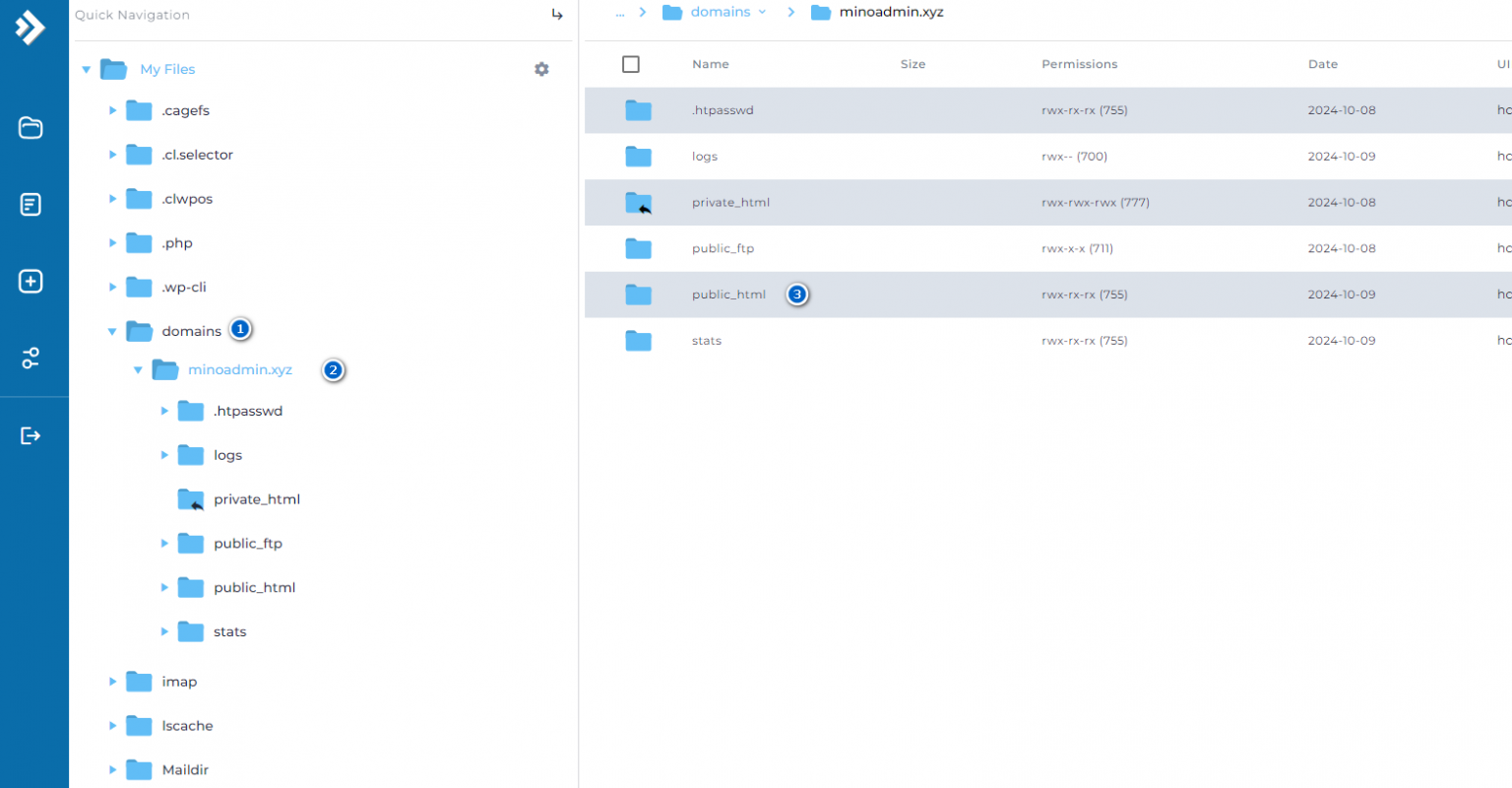
Task: Open the domains breadcrumb dropdown arrow
Action: (762, 13)
